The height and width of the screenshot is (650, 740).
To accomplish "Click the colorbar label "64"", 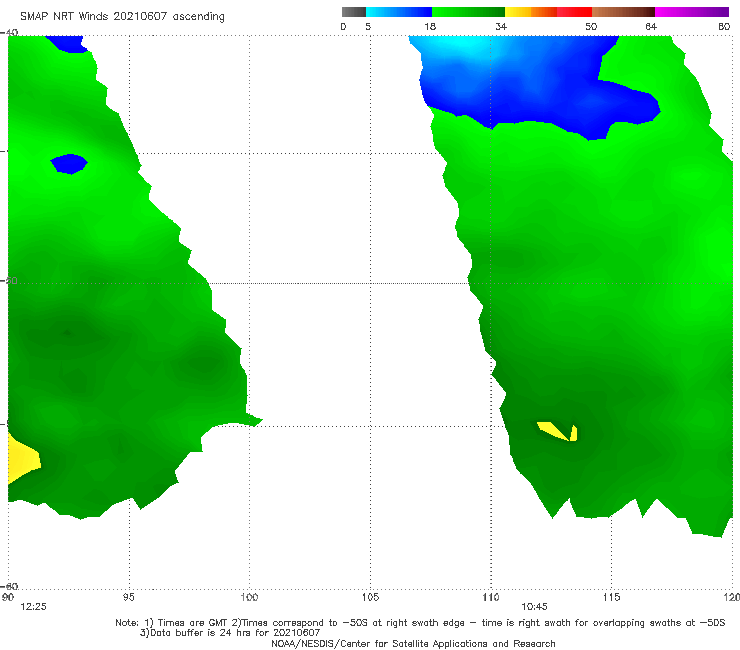I will pyautogui.click(x=651, y=26).
